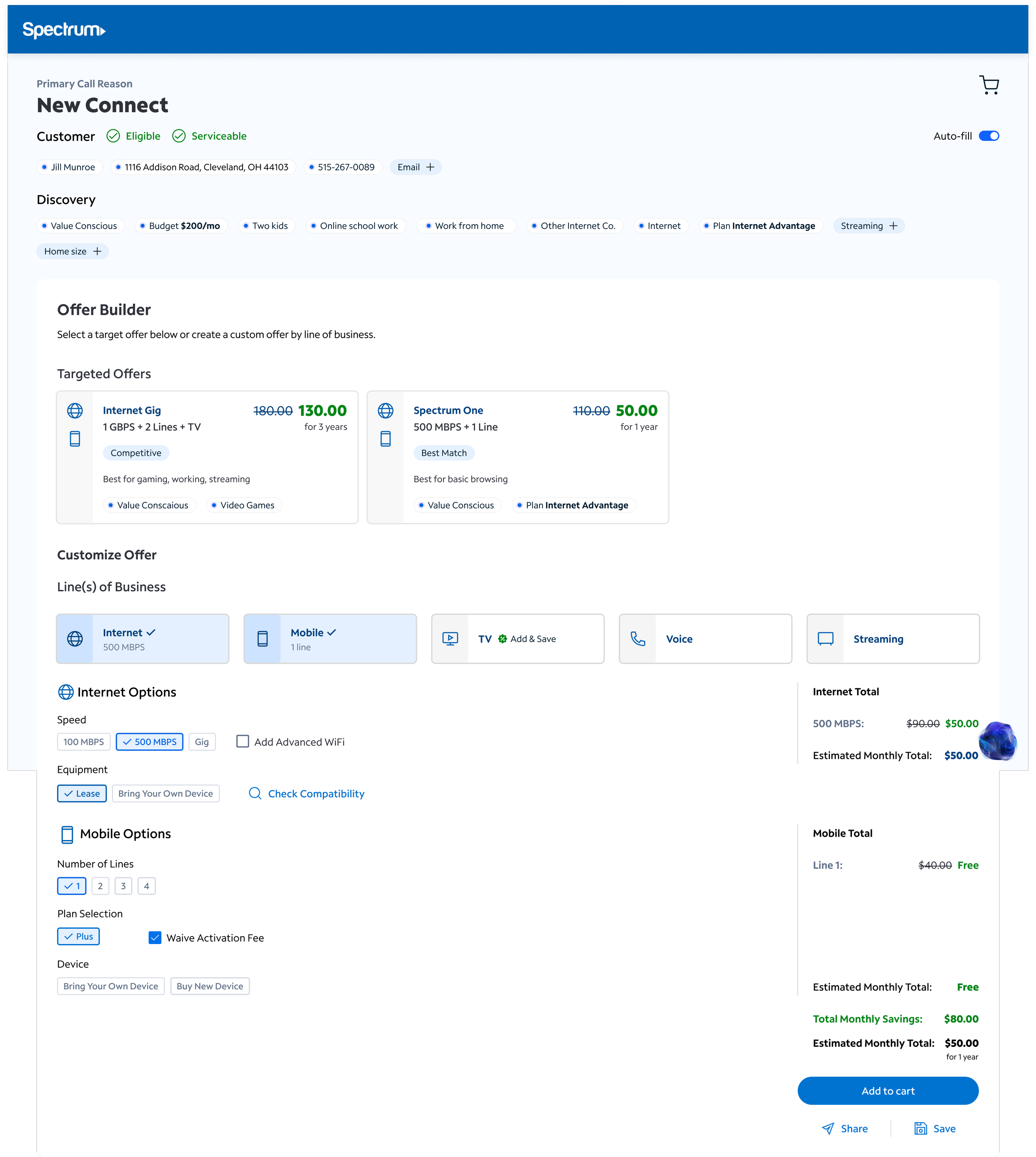Click the customer address chip
The height and width of the screenshot is (1157, 1036).
click(x=203, y=167)
